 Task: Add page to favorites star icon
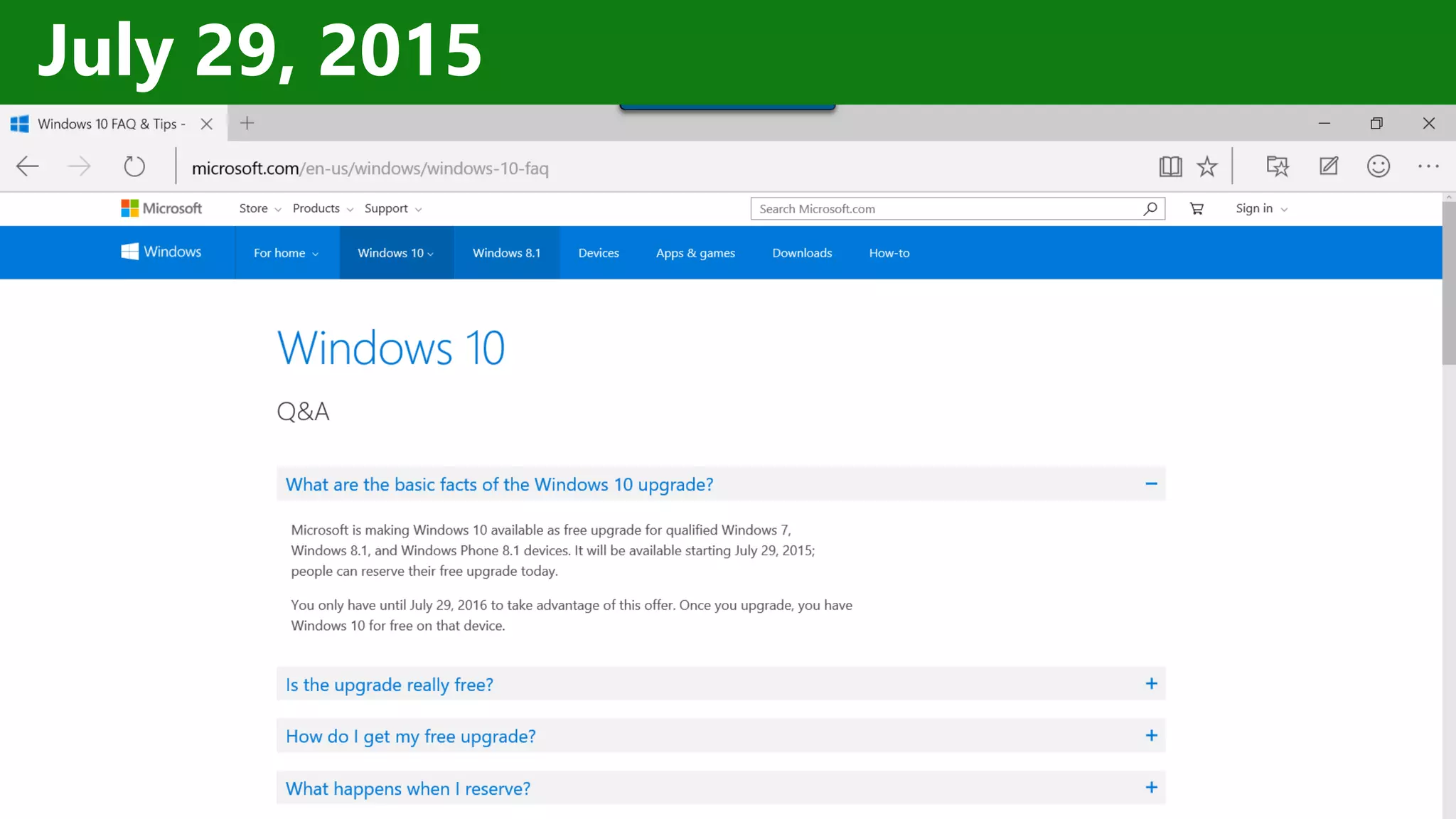(1207, 166)
